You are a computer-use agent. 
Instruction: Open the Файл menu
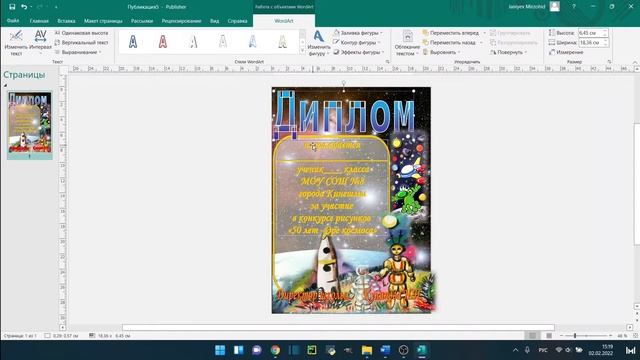point(13,20)
